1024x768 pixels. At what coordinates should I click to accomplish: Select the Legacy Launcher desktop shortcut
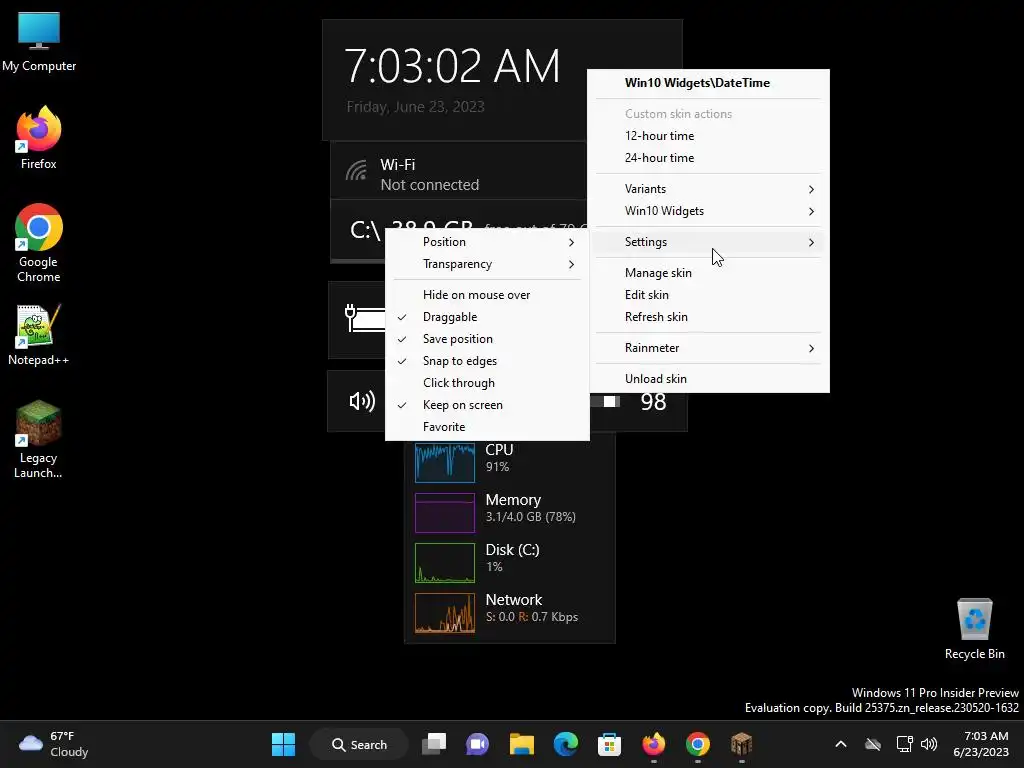(39, 440)
